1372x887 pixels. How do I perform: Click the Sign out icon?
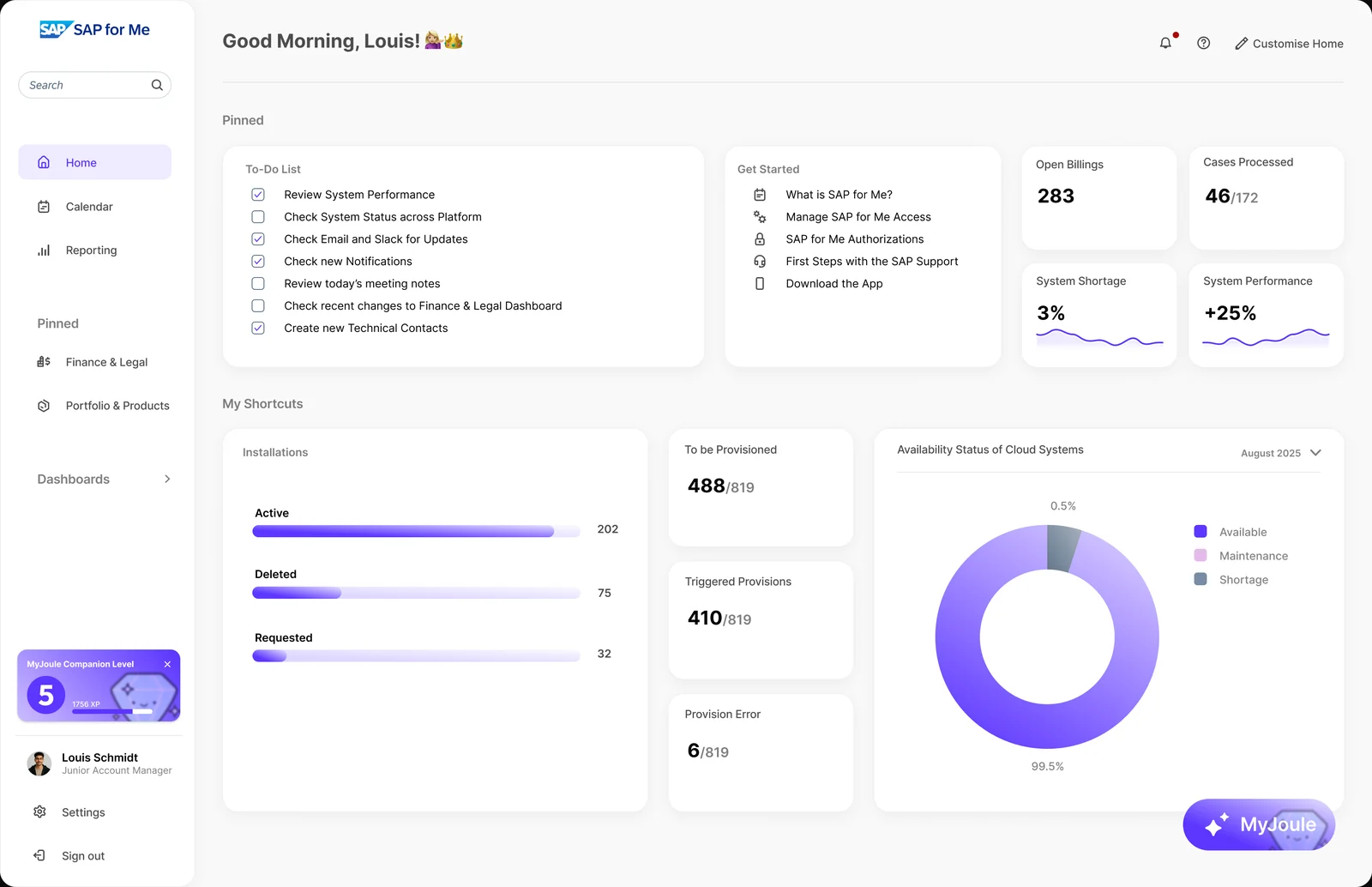tap(39, 855)
